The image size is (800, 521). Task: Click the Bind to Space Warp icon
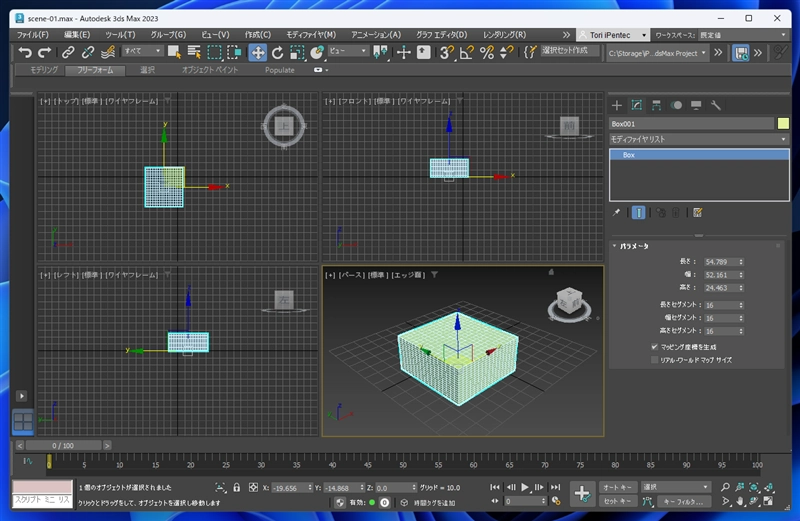pyautogui.click(x=108, y=52)
